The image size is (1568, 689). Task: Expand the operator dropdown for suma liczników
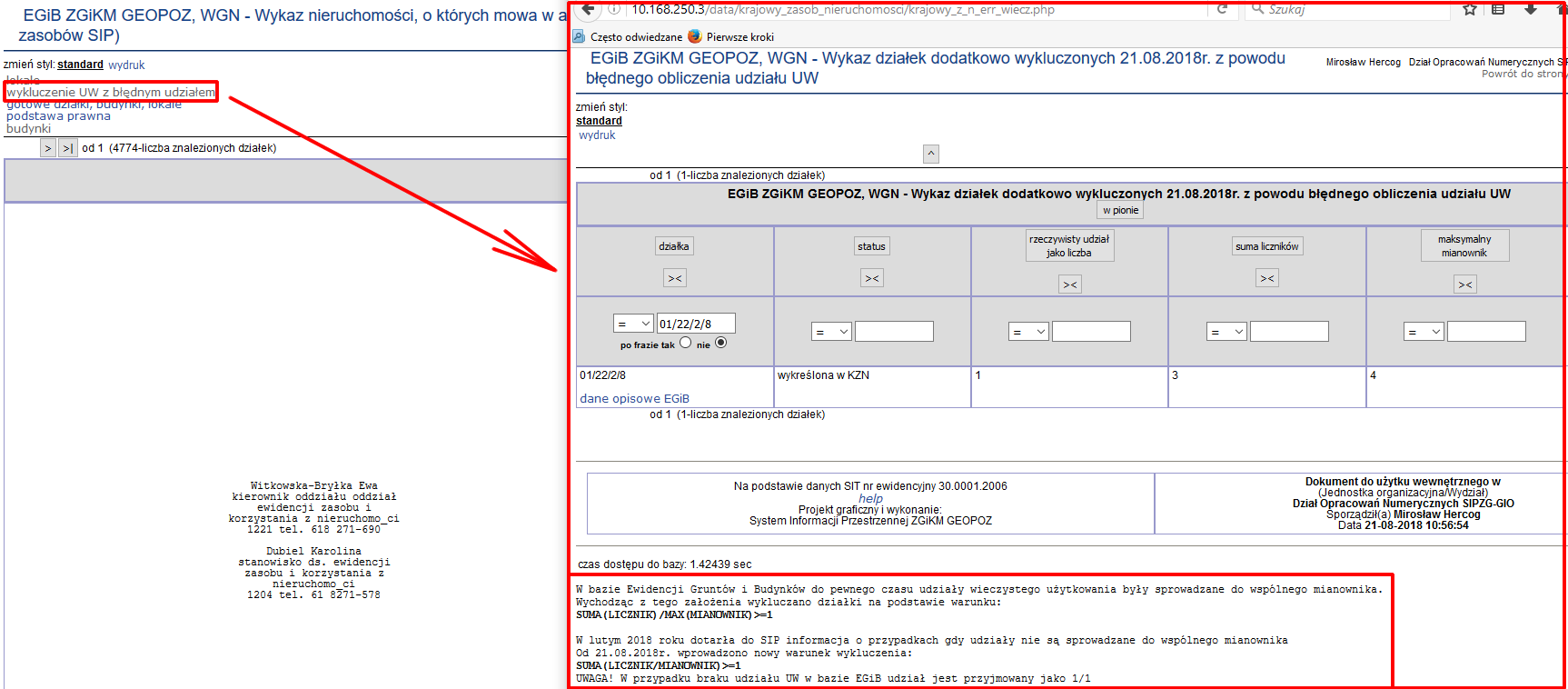coord(1226,332)
